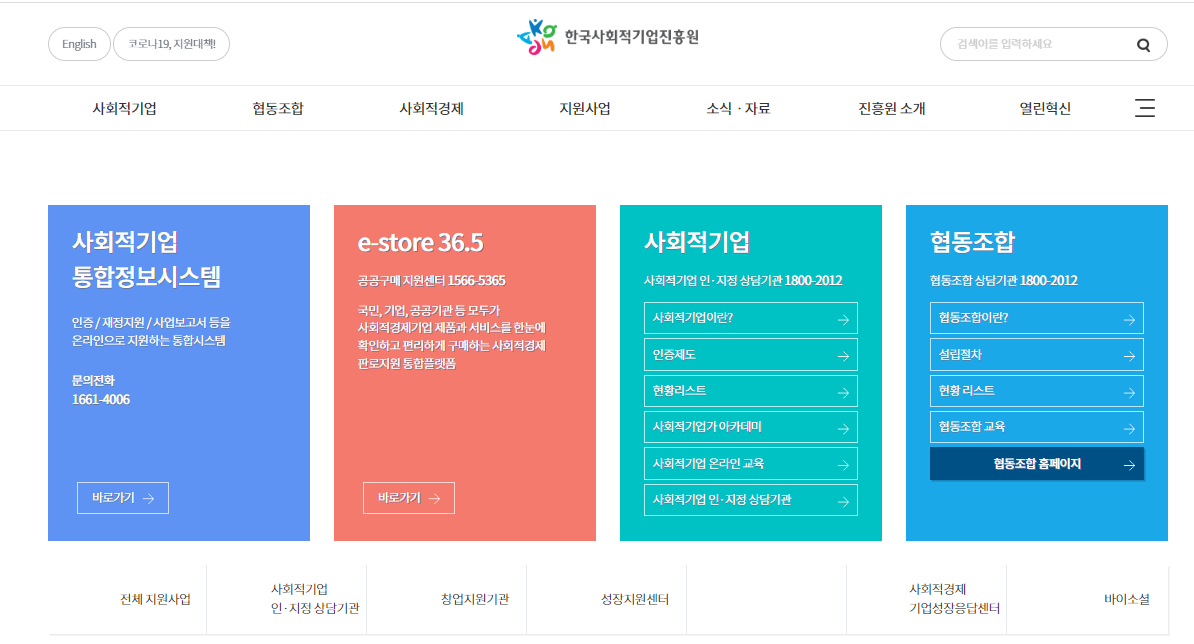Click the search magnifier icon

click(1143, 45)
